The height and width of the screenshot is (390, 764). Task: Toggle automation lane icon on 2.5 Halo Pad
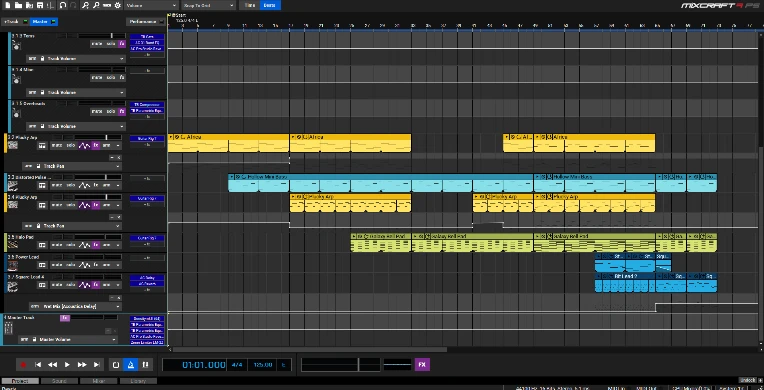coord(84,245)
